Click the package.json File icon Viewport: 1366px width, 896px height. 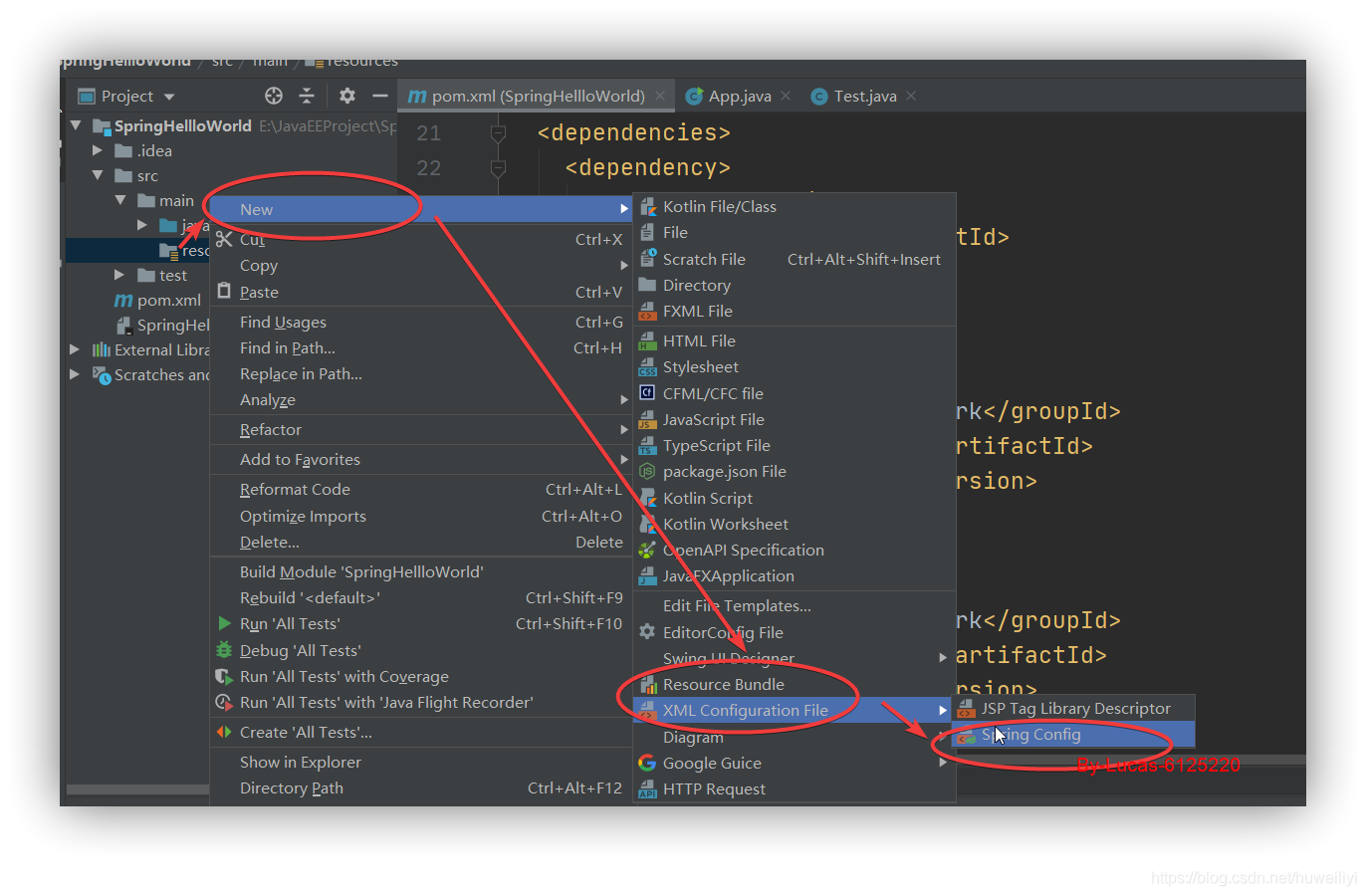[x=647, y=471]
